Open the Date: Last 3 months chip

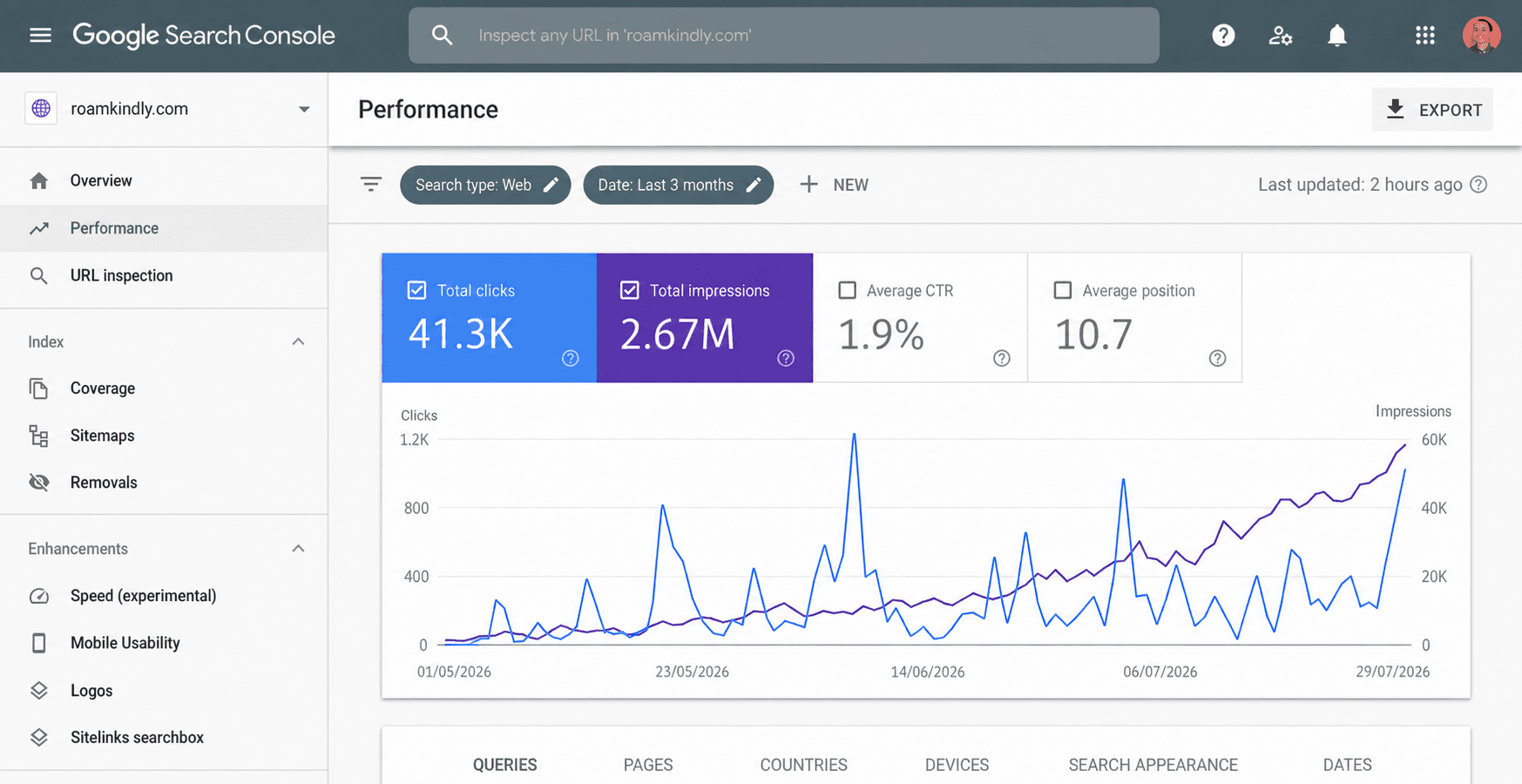[679, 185]
